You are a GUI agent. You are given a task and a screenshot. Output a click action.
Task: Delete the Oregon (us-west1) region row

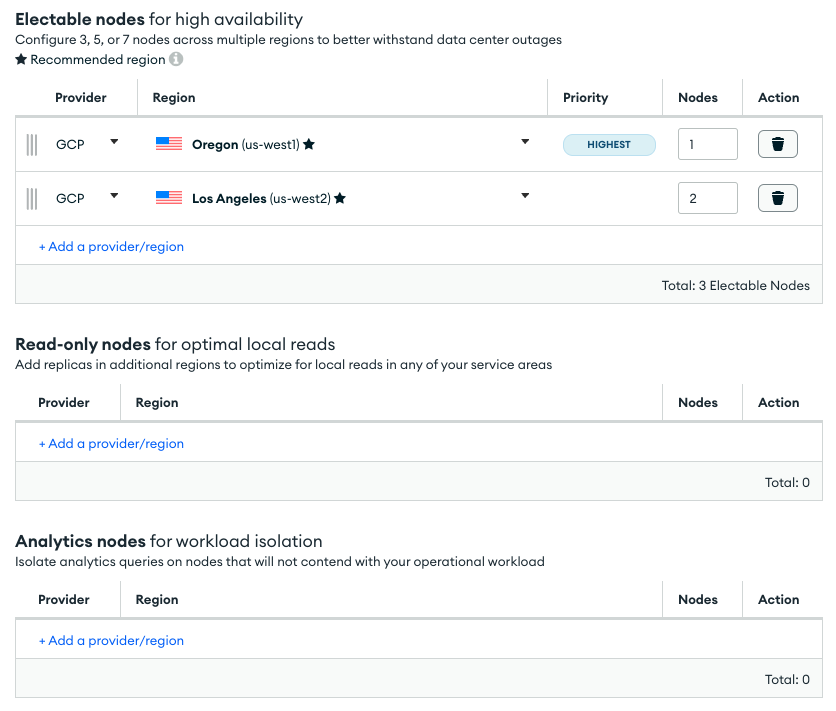coord(777,143)
